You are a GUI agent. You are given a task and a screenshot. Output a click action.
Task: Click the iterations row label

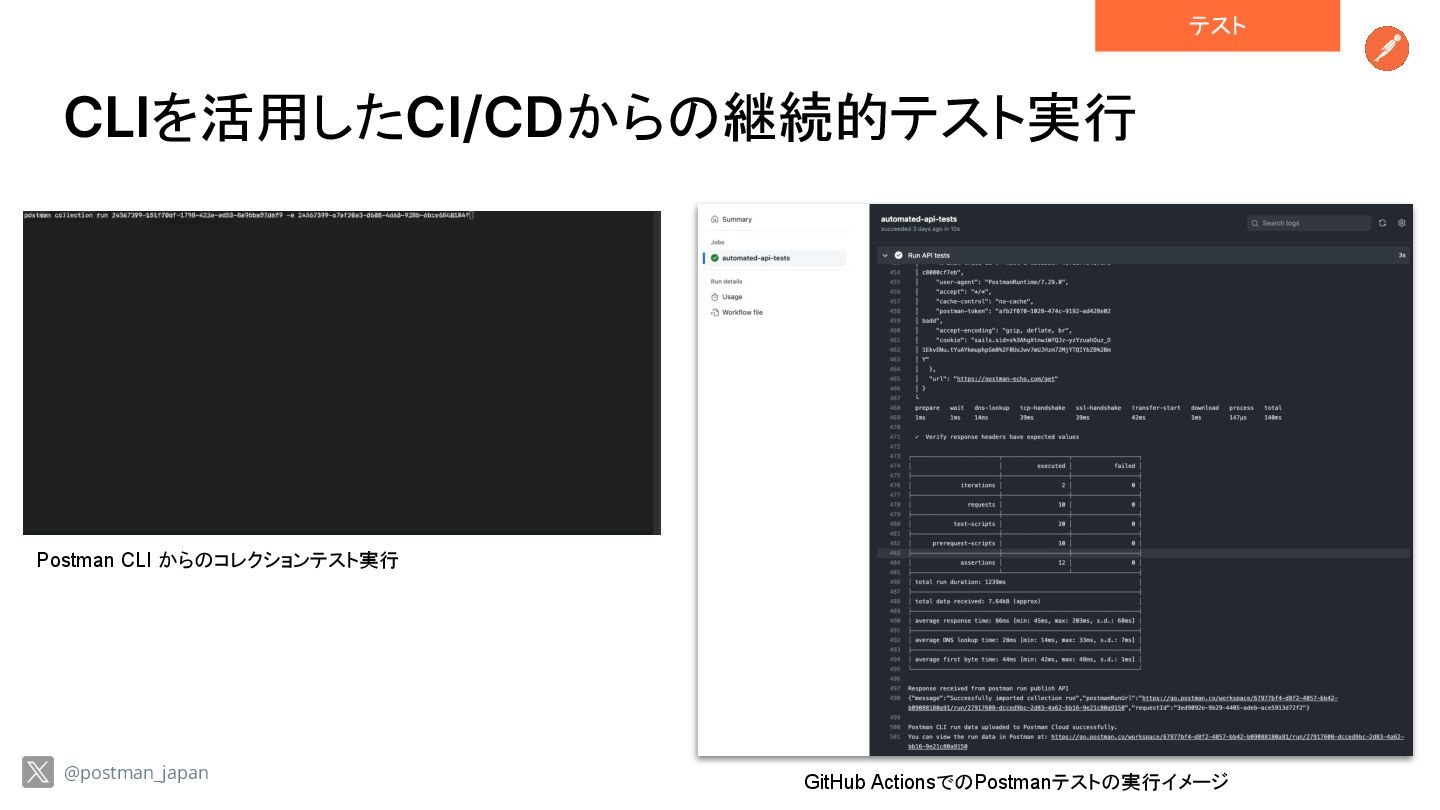coord(978,485)
